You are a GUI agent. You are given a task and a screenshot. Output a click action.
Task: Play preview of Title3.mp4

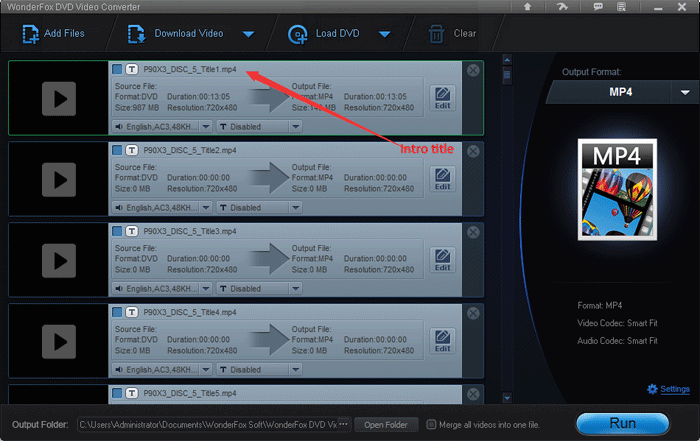(59, 261)
